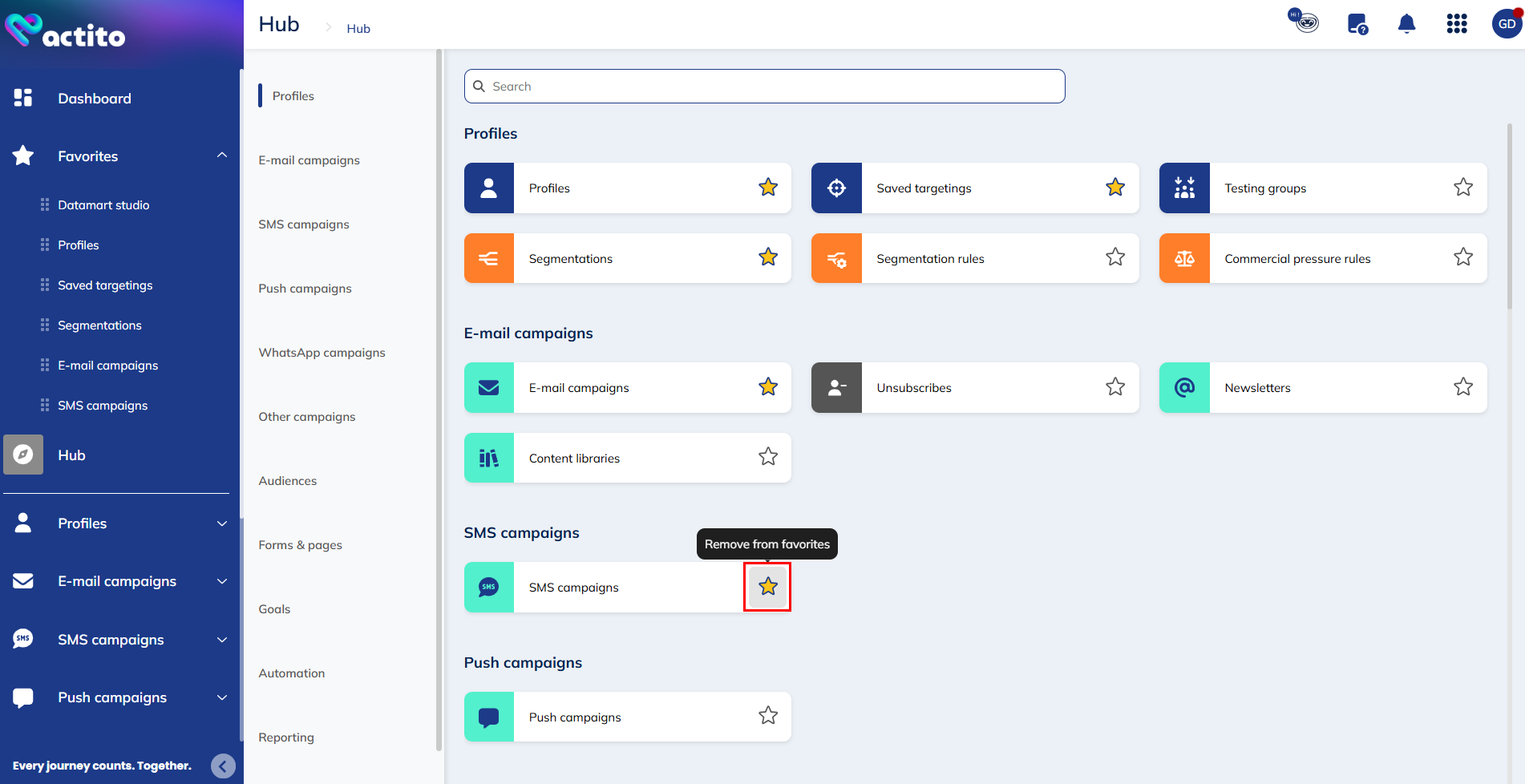Expand the E-mail campaigns sidebar menu
1525x784 pixels.
(x=222, y=581)
